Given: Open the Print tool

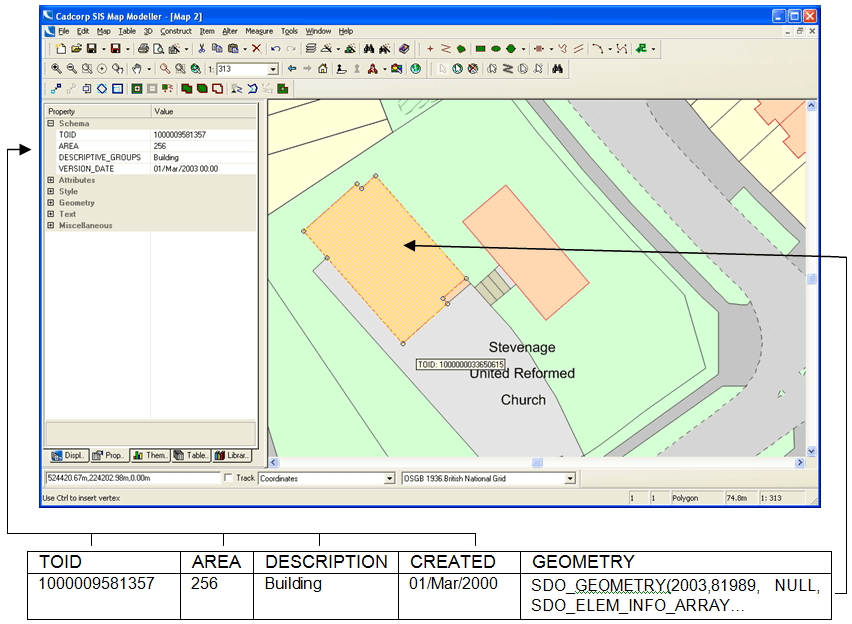Looking at the screenshot, I should [x=143, y=48].
